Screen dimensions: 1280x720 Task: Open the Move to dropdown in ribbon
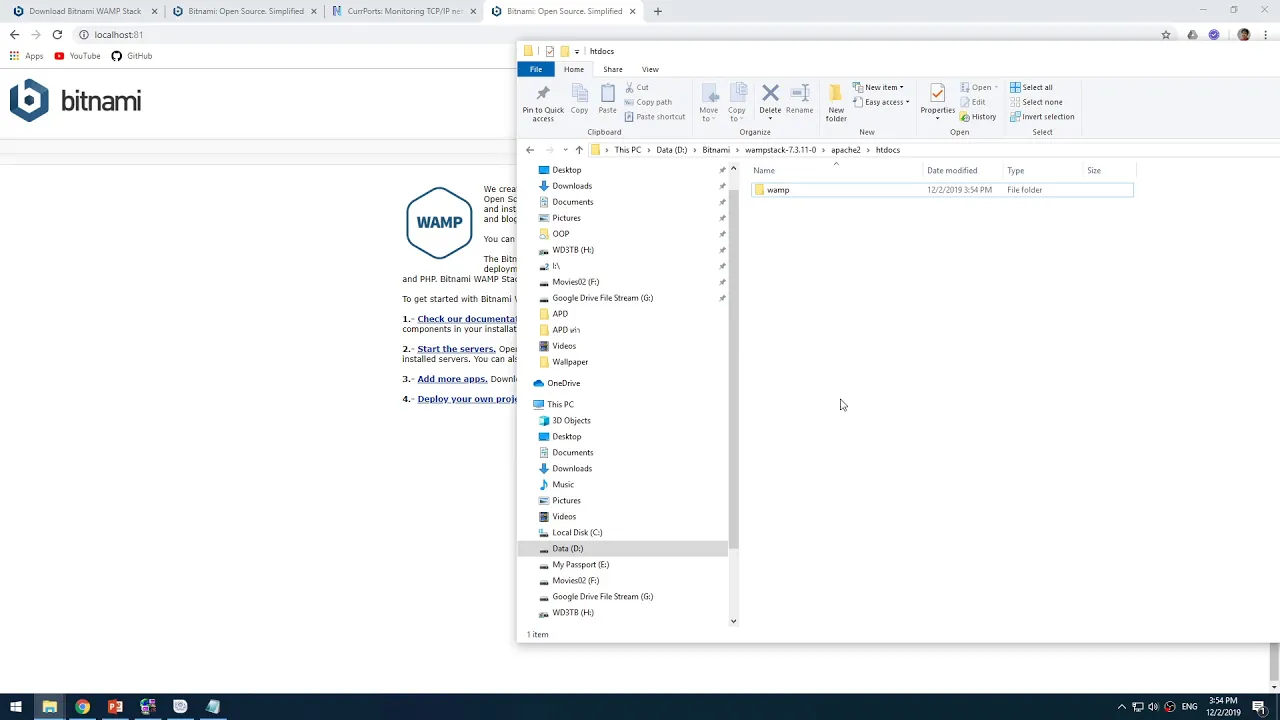click(709, 102)
